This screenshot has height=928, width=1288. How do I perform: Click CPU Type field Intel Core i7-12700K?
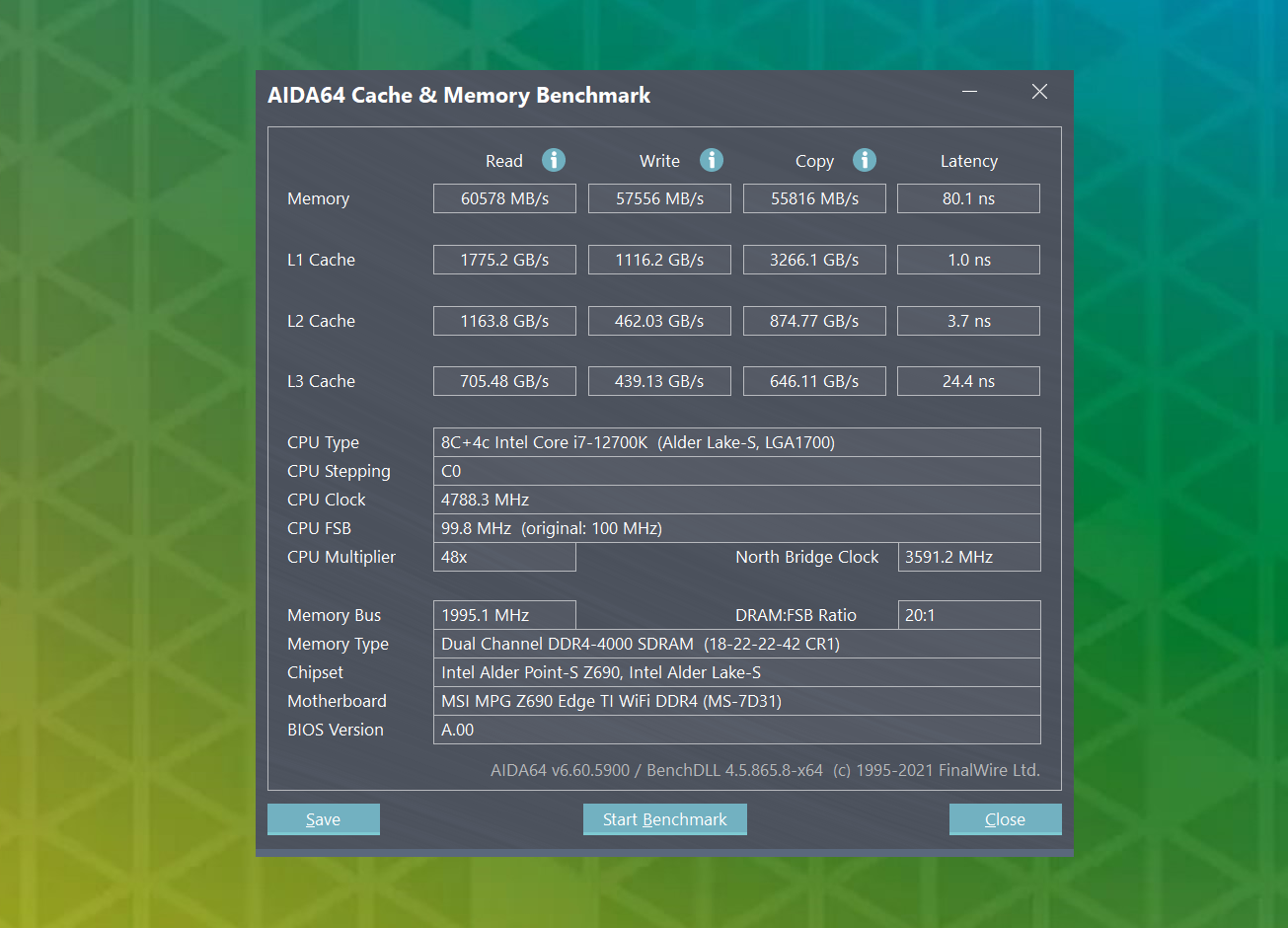tap(737, 442)
